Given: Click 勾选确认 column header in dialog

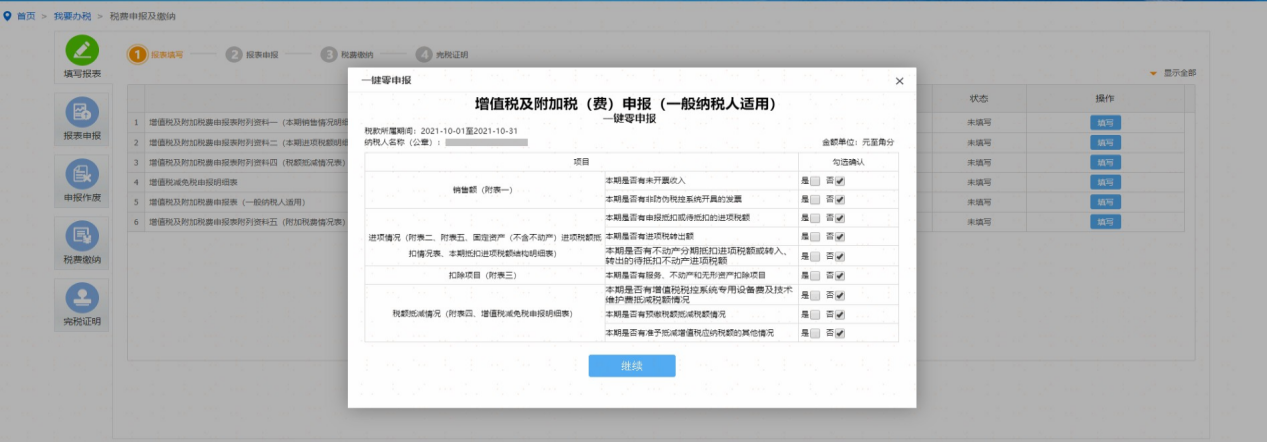Looking at the screenshot, I should click(x=848, y=161).
